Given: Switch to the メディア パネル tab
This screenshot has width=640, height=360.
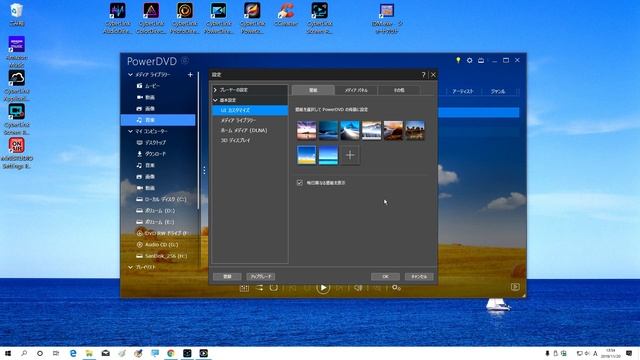Looking at the screenshot, I should coord(356,90).
